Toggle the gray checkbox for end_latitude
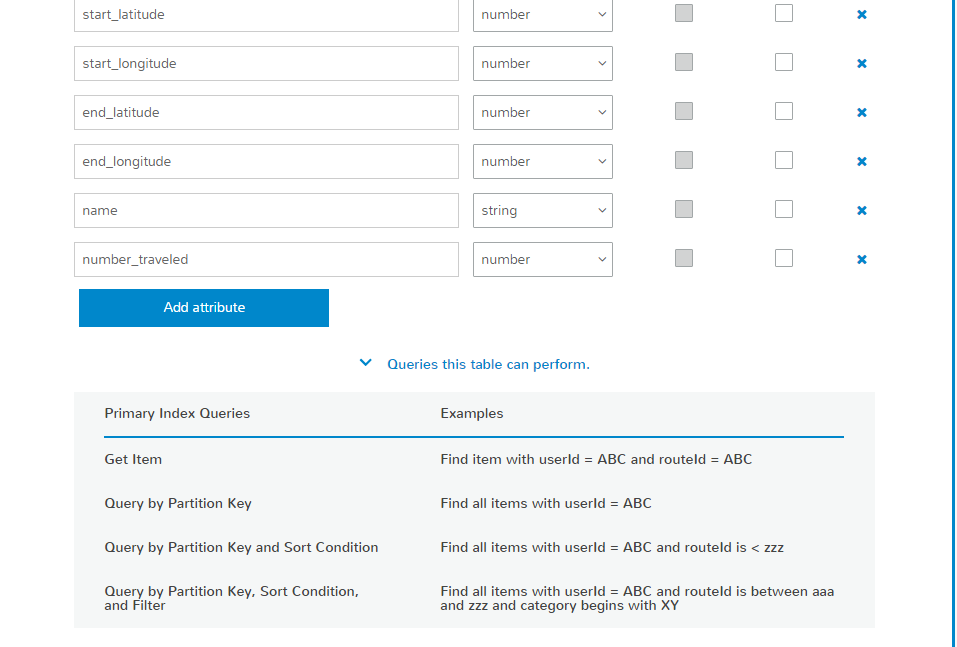The width and height of the screenshot is (957, 647). [x=684, y=111]
